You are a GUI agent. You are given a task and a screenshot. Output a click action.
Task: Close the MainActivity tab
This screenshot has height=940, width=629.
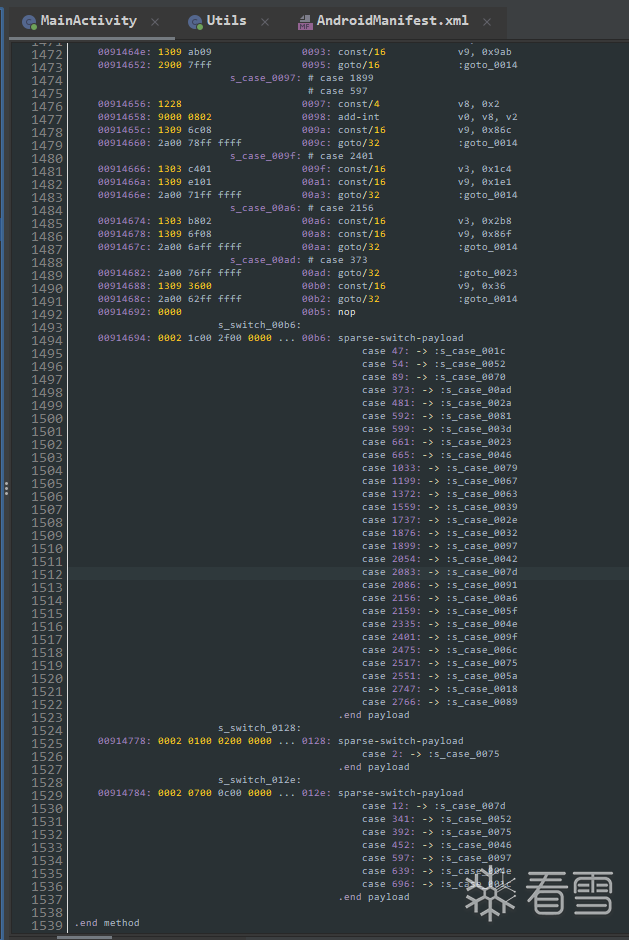pyautogui.click(x=155, y=21)
